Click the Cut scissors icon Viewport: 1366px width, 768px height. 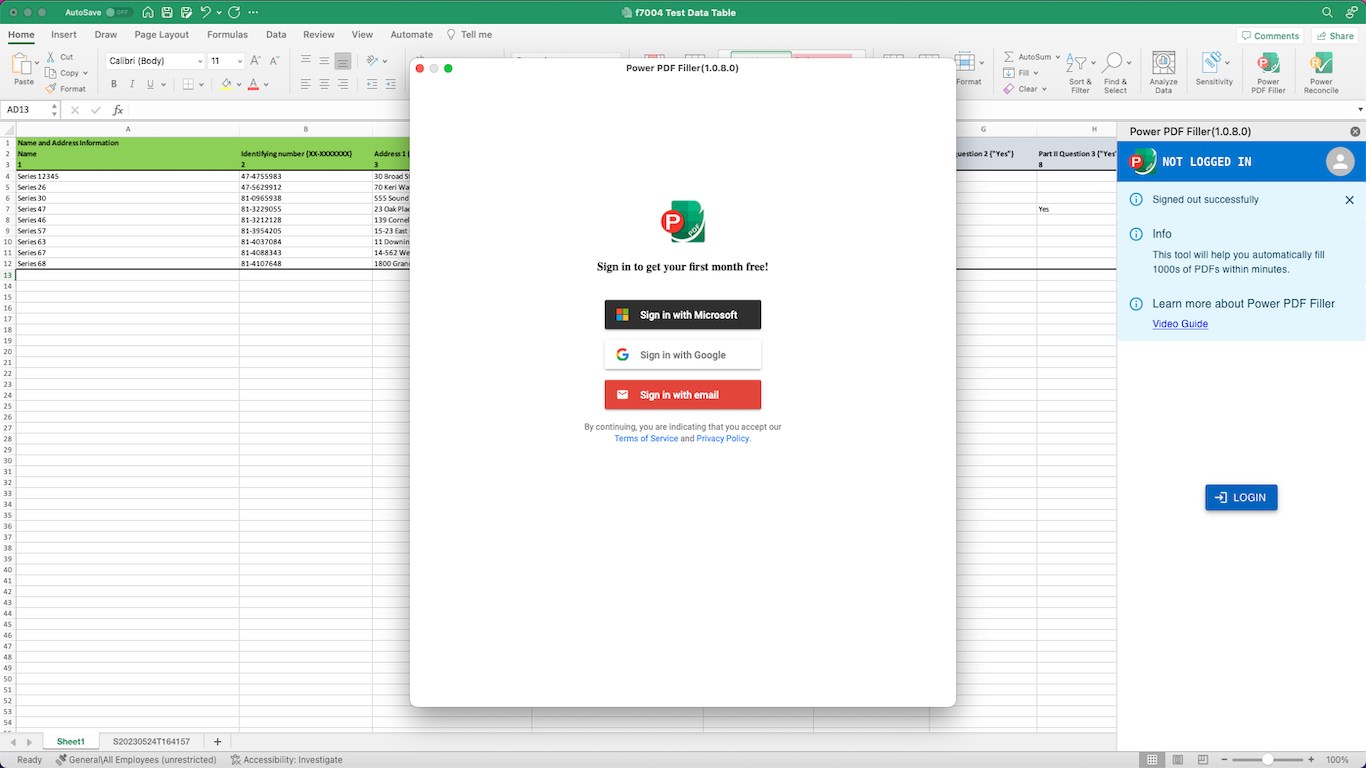tap(51, 57)
